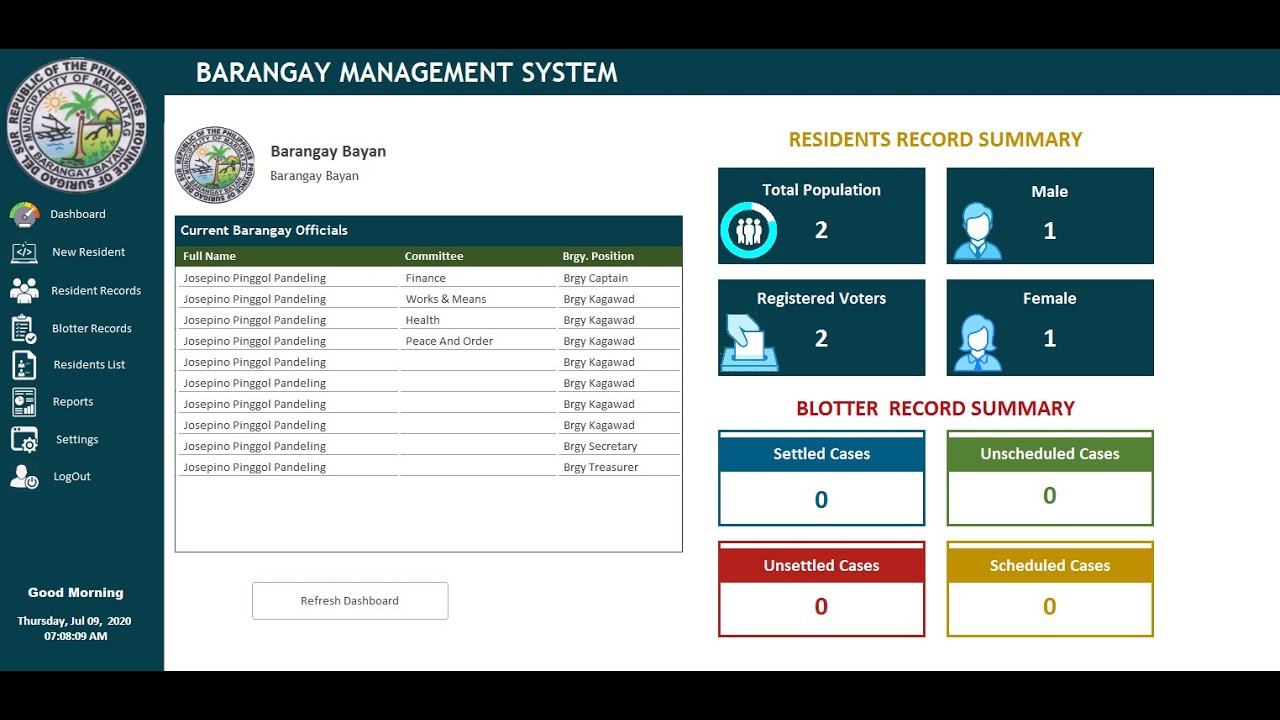Open the Unscheduled Cases card

(1050, 478)
